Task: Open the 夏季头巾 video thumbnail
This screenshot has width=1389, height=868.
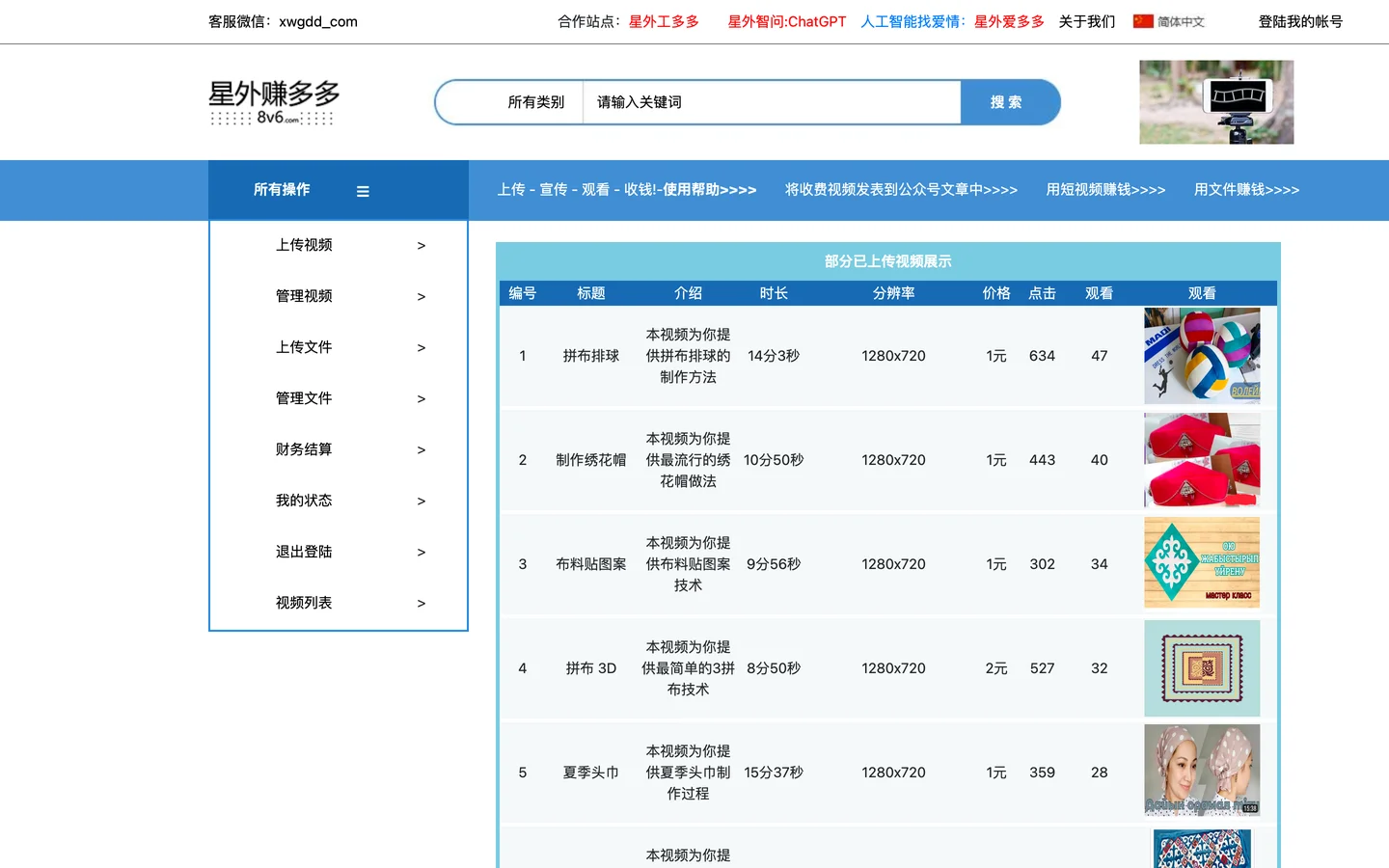Action: [1202, 771]
